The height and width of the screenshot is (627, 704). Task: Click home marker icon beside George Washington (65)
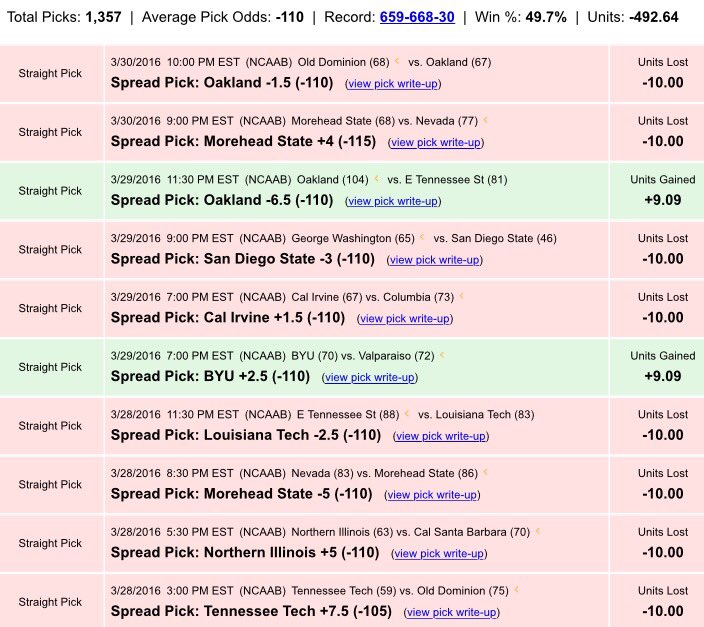tap(422, 237)
